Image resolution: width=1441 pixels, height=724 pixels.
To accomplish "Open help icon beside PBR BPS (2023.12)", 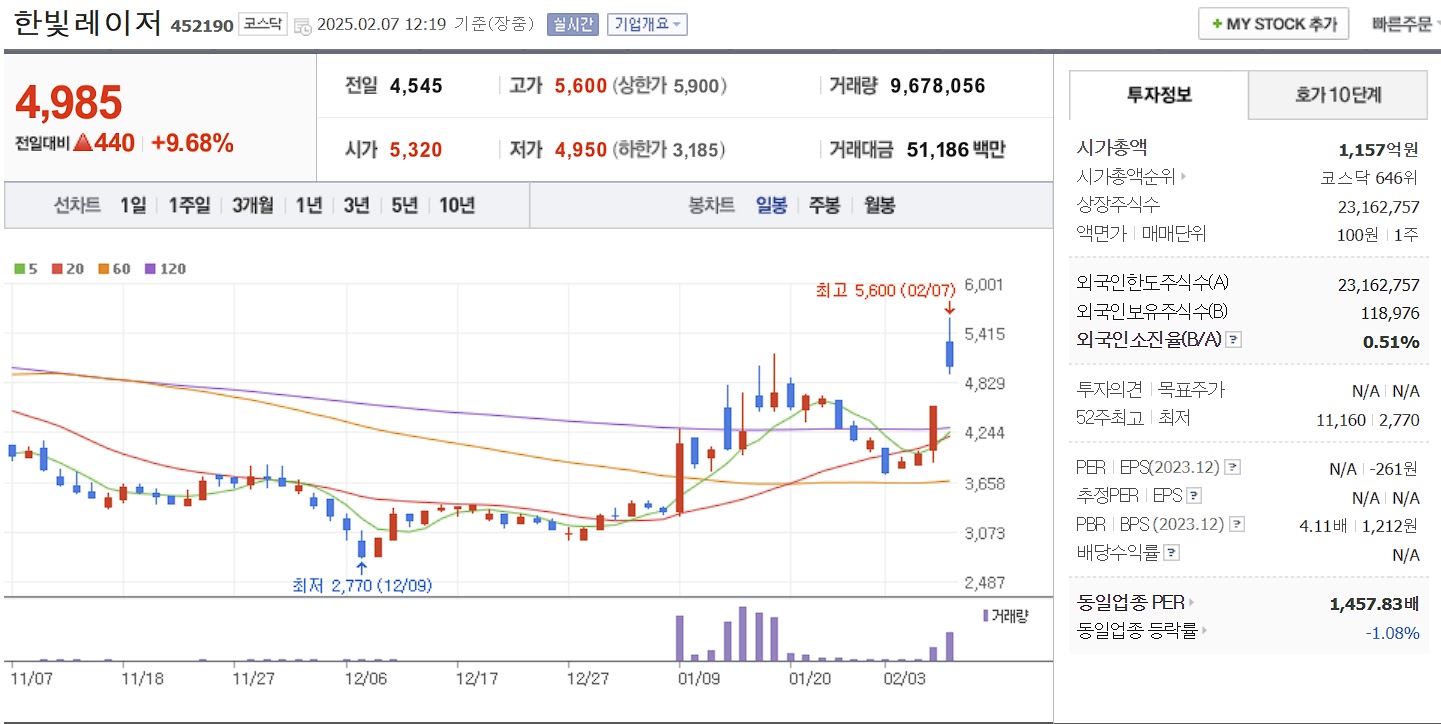I will point(1238,524).
